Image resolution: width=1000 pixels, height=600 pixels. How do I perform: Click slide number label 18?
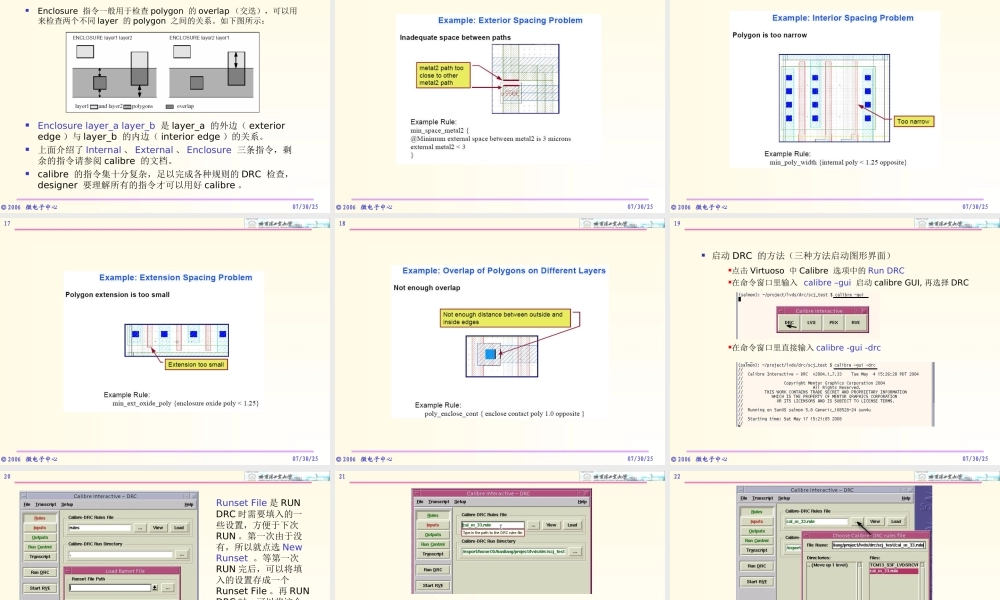pos(342,224)
